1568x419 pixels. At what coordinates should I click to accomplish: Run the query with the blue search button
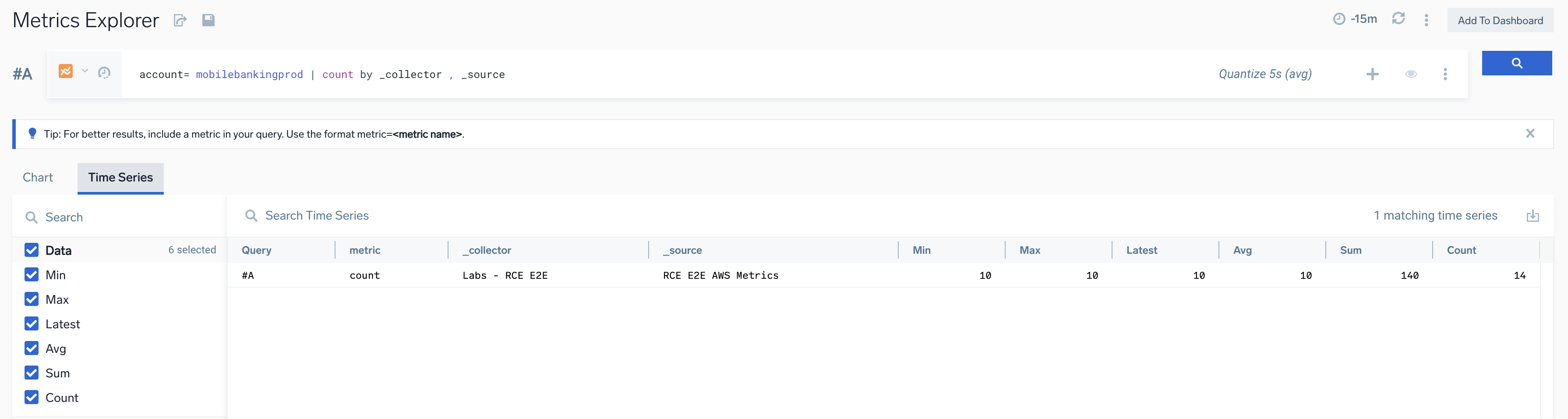pyautogui.click(x=1516, y=64)
